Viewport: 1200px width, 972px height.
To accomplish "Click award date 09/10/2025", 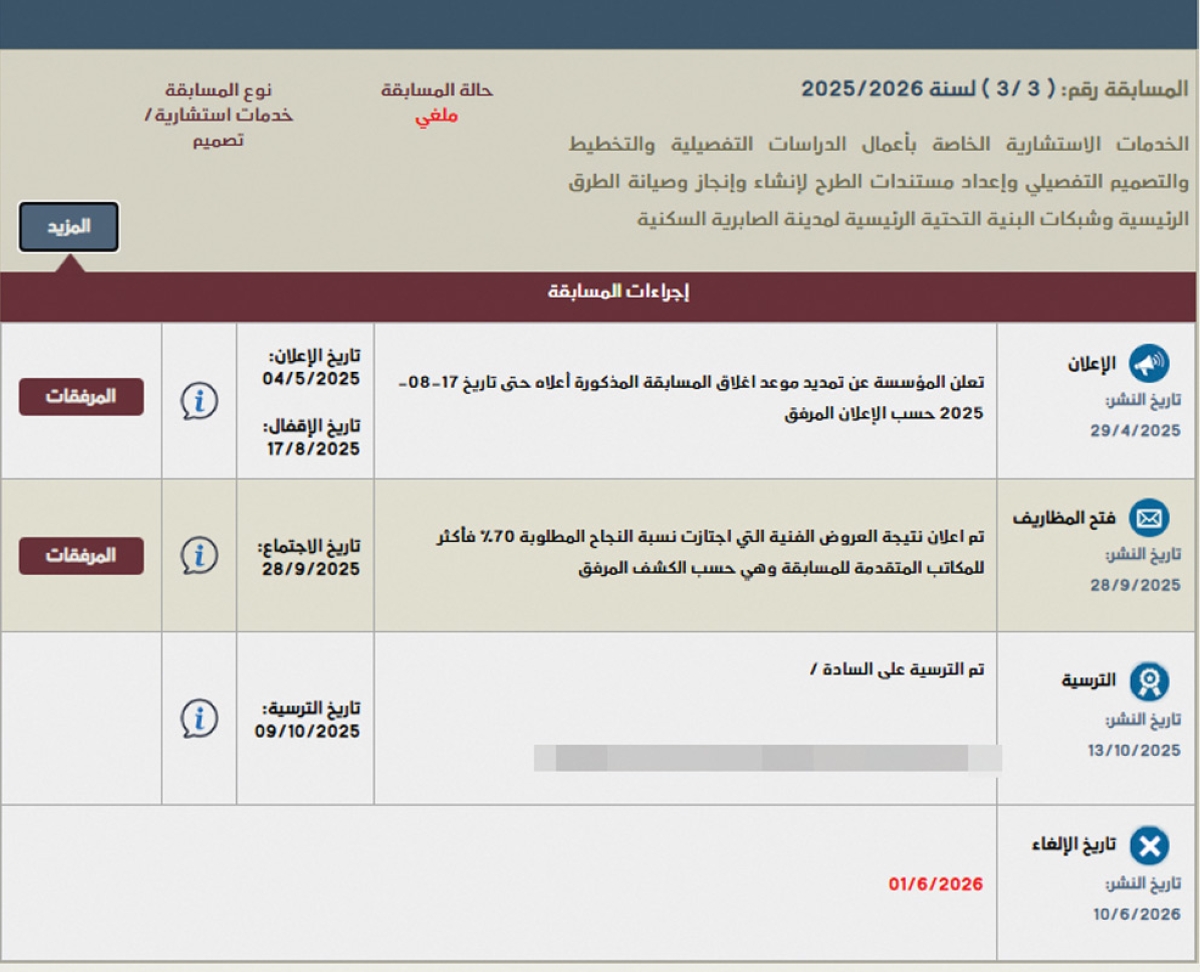I will click(307, 731).
